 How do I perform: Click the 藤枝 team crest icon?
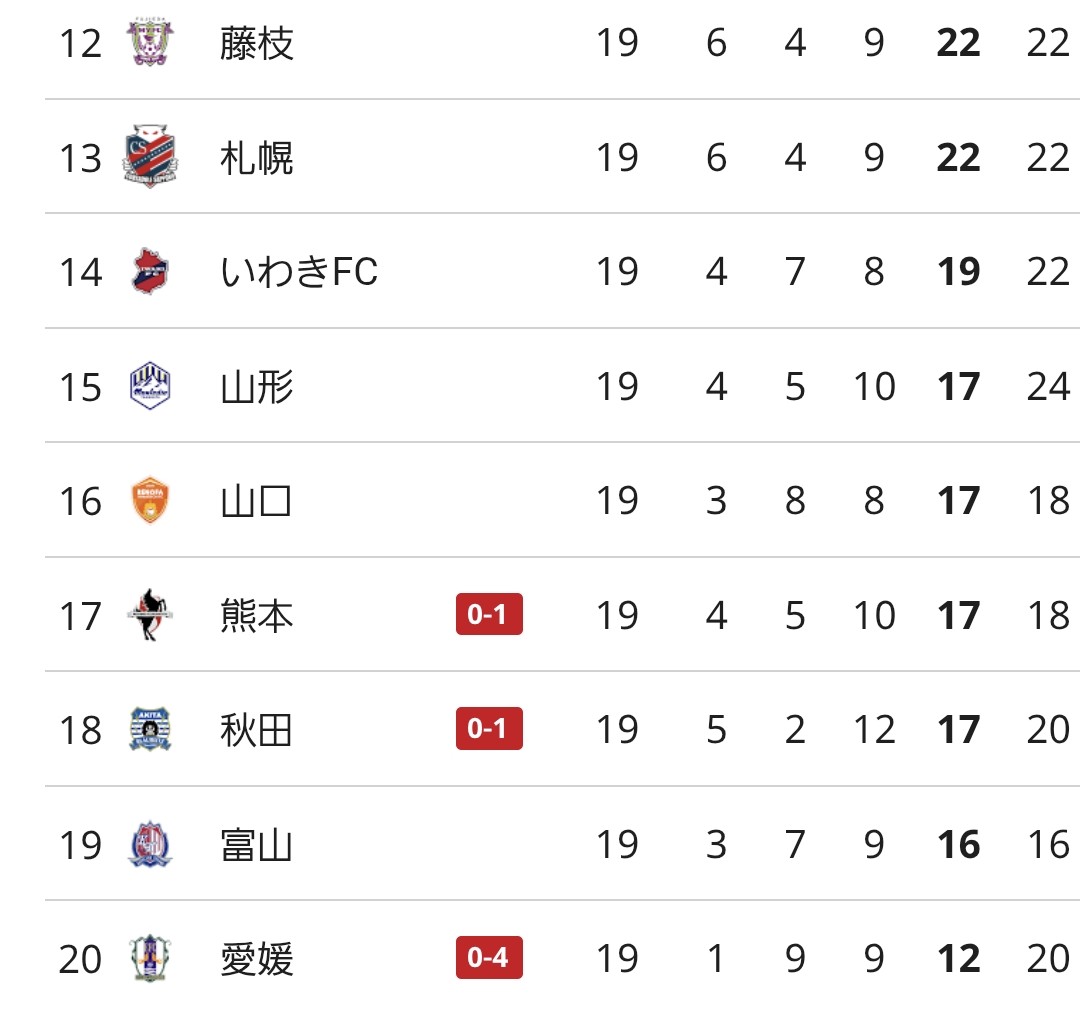coord(150,43)
